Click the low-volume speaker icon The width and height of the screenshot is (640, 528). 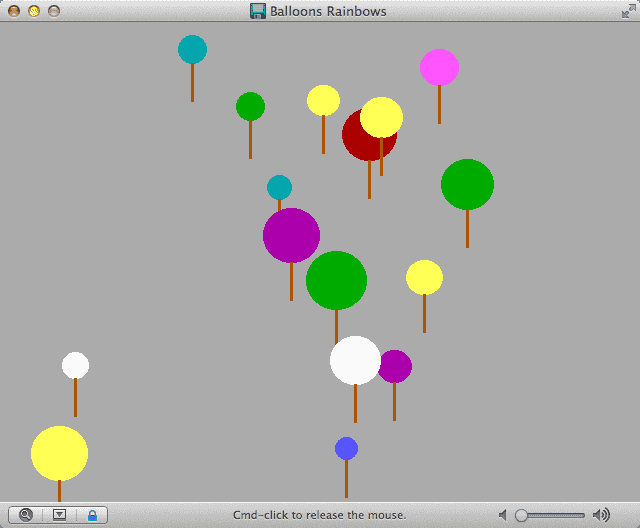[x=503, y=515]
